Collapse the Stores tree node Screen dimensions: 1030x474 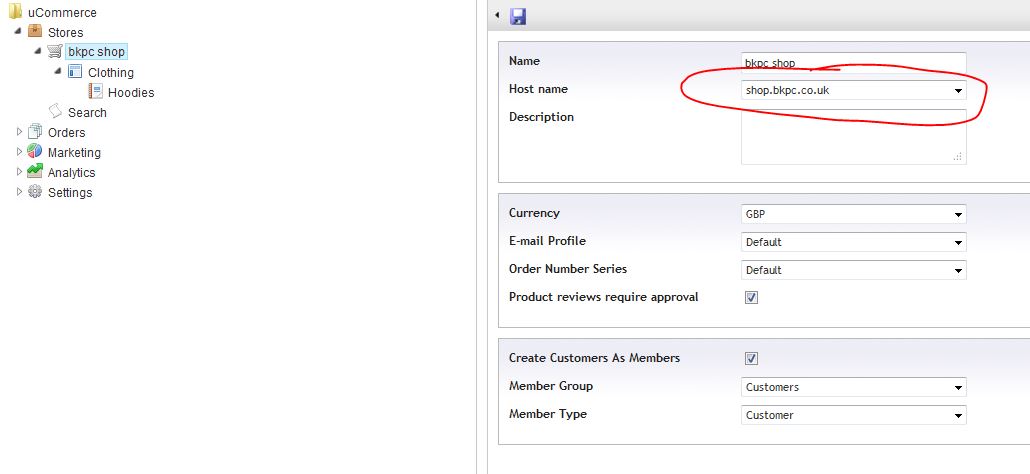[18, 31]
